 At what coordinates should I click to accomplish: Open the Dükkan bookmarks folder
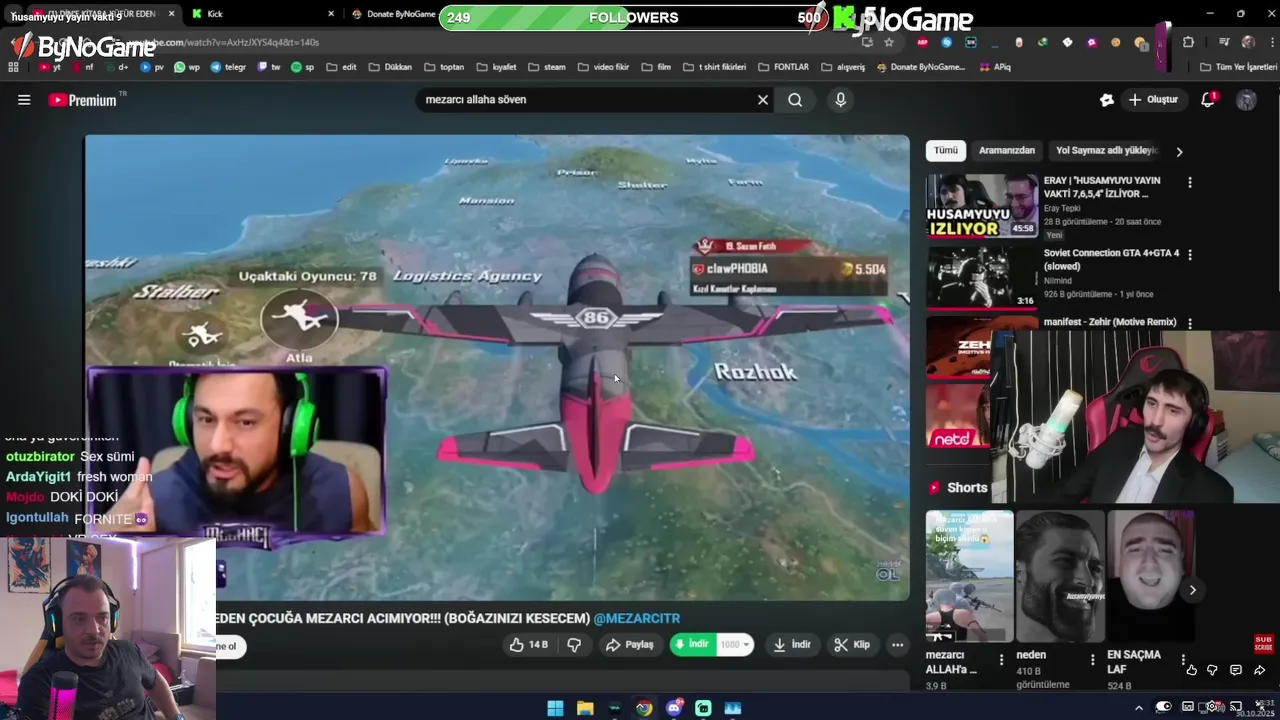390,67
